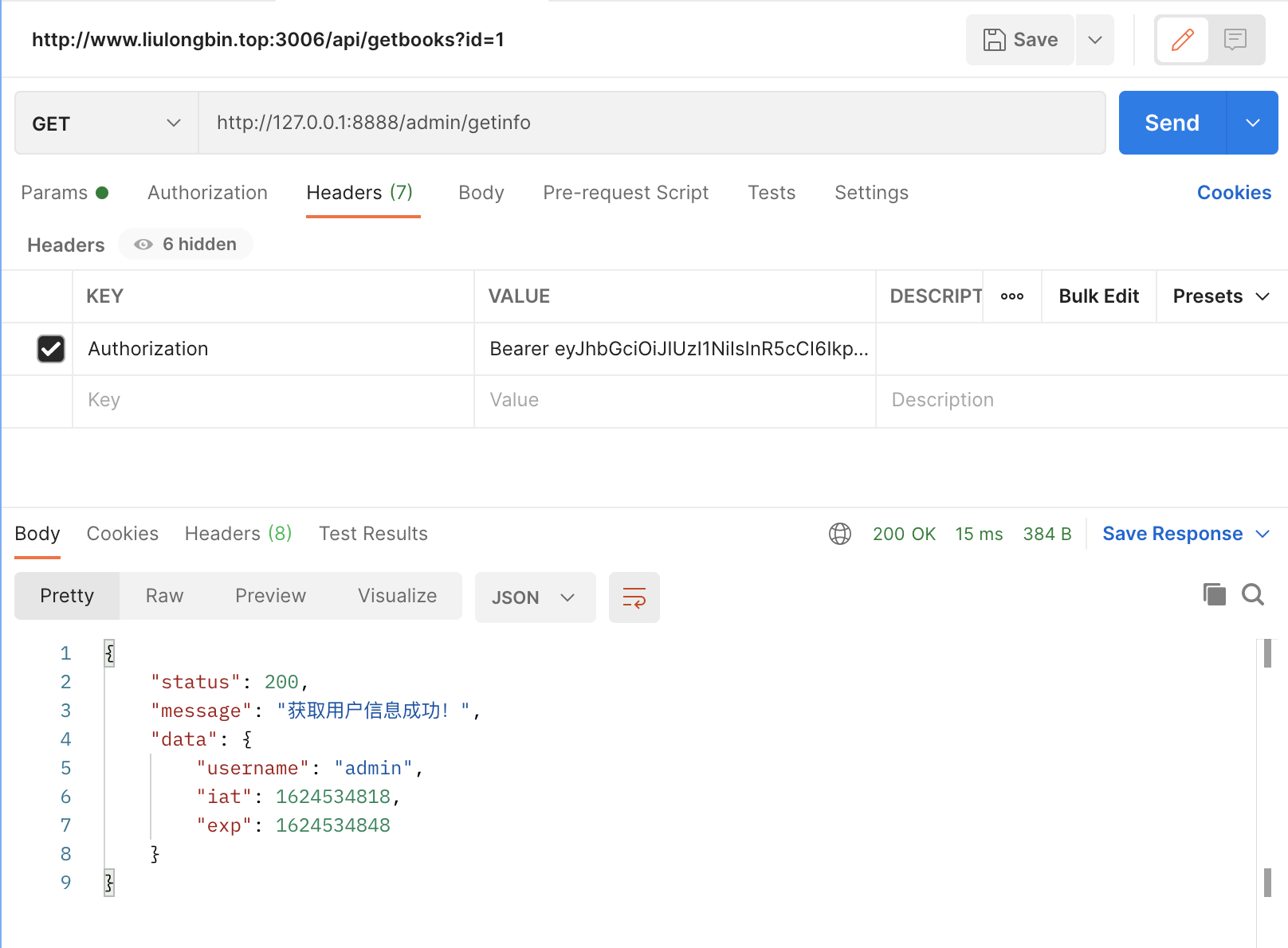Image resolution: width=1288 pixels, height=948 pixels.
Task: Open the GET method dropdown
Action: pos(106,123)
